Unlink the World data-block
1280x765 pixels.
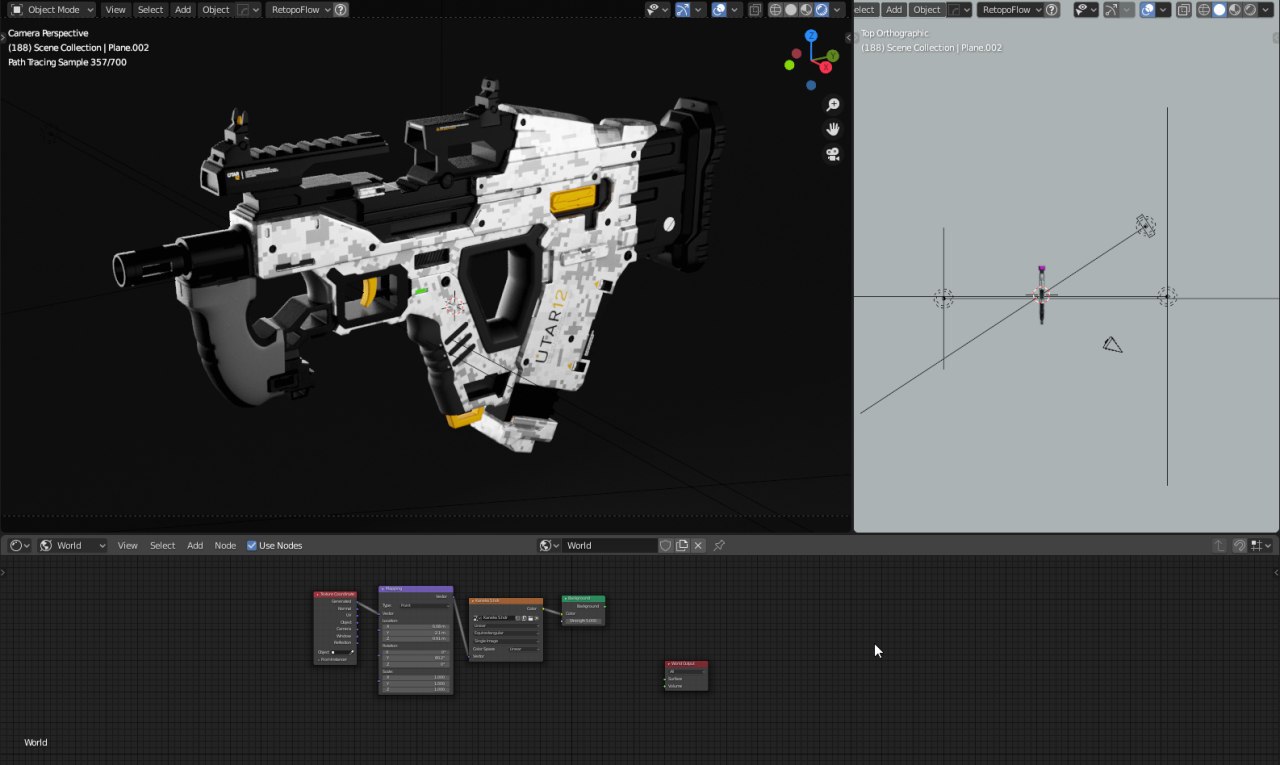(698, 546)
